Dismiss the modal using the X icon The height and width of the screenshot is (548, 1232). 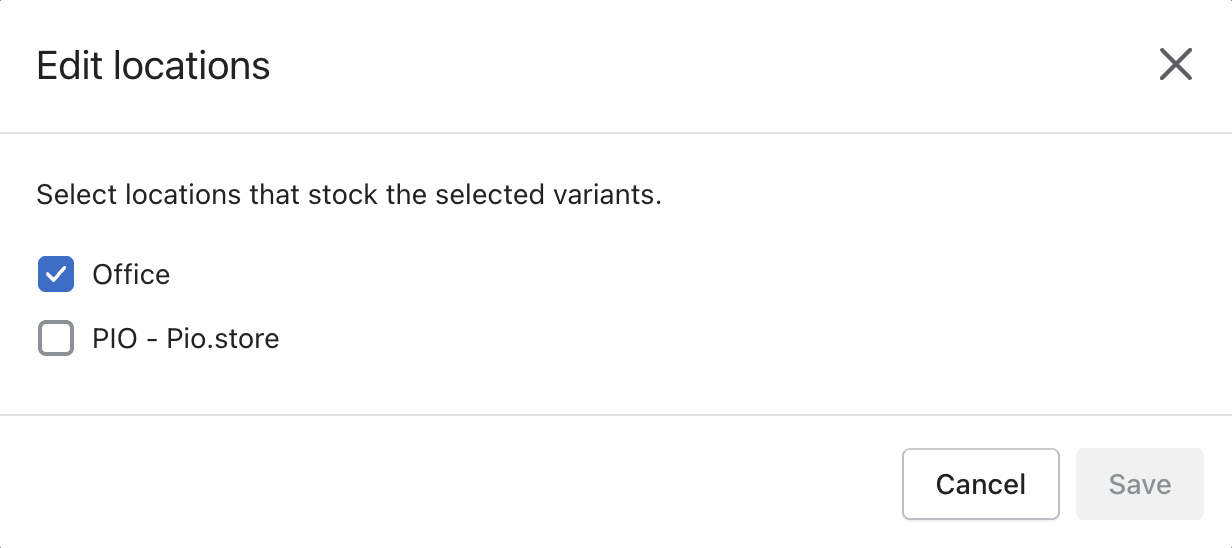[1175, 65]
